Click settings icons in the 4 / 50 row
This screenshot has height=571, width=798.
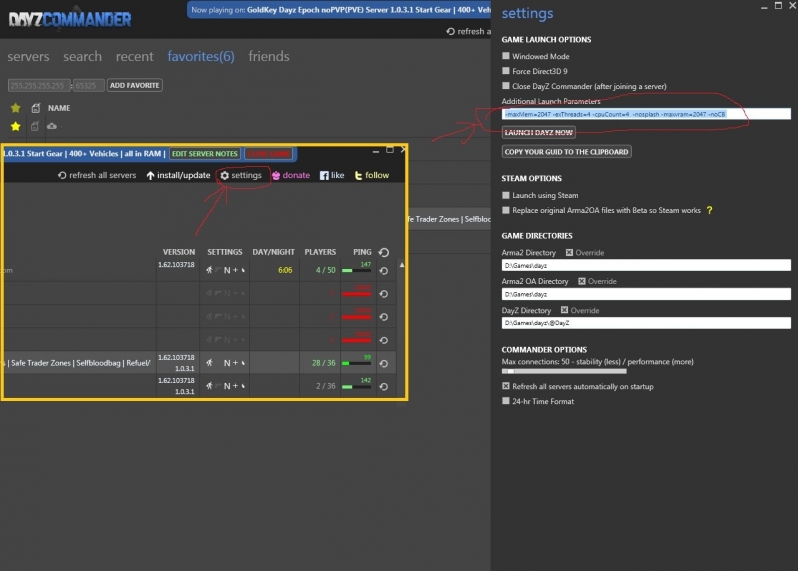(x=225, y=270)
